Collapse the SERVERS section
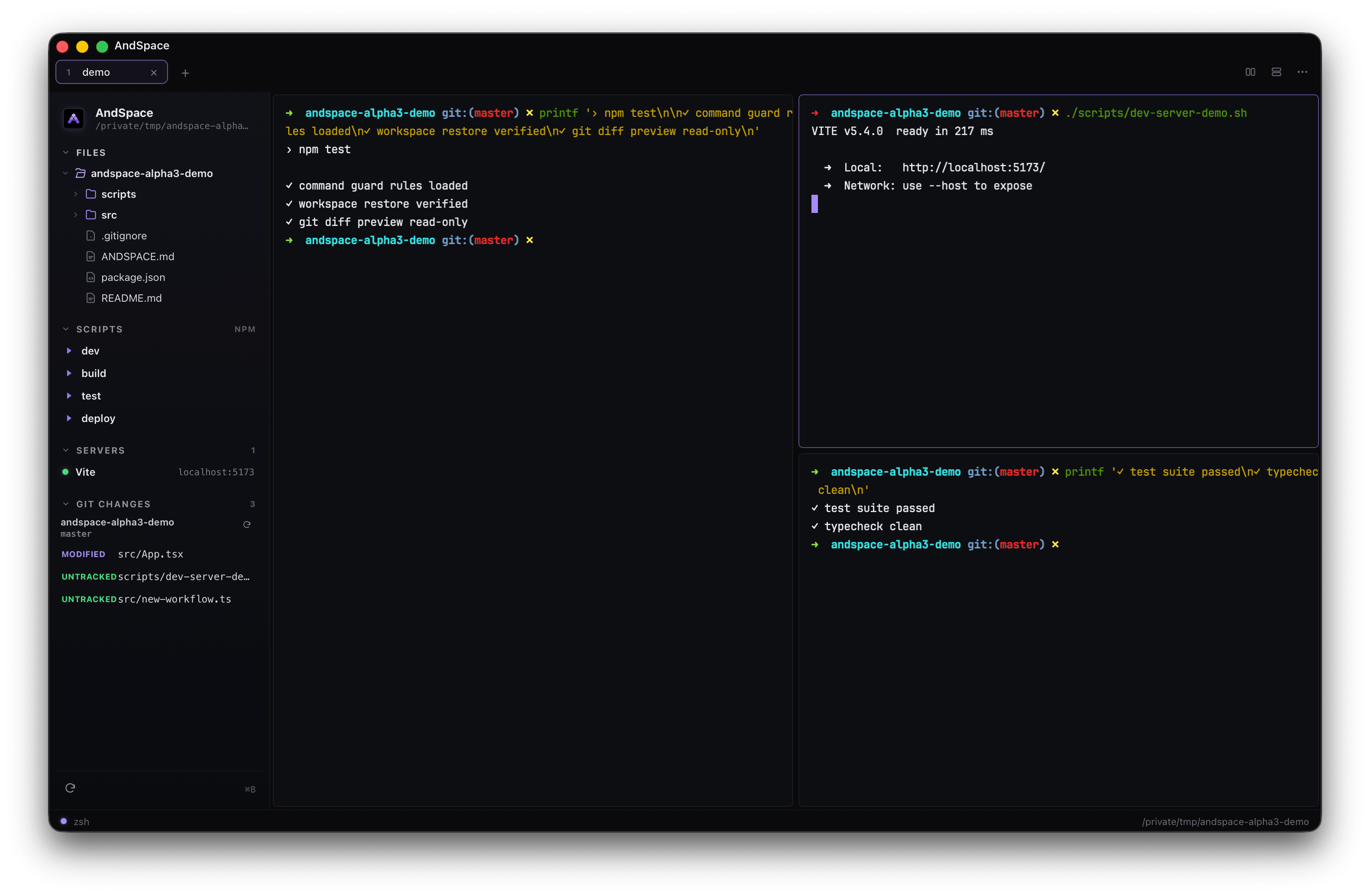 (x=66, y=451)
